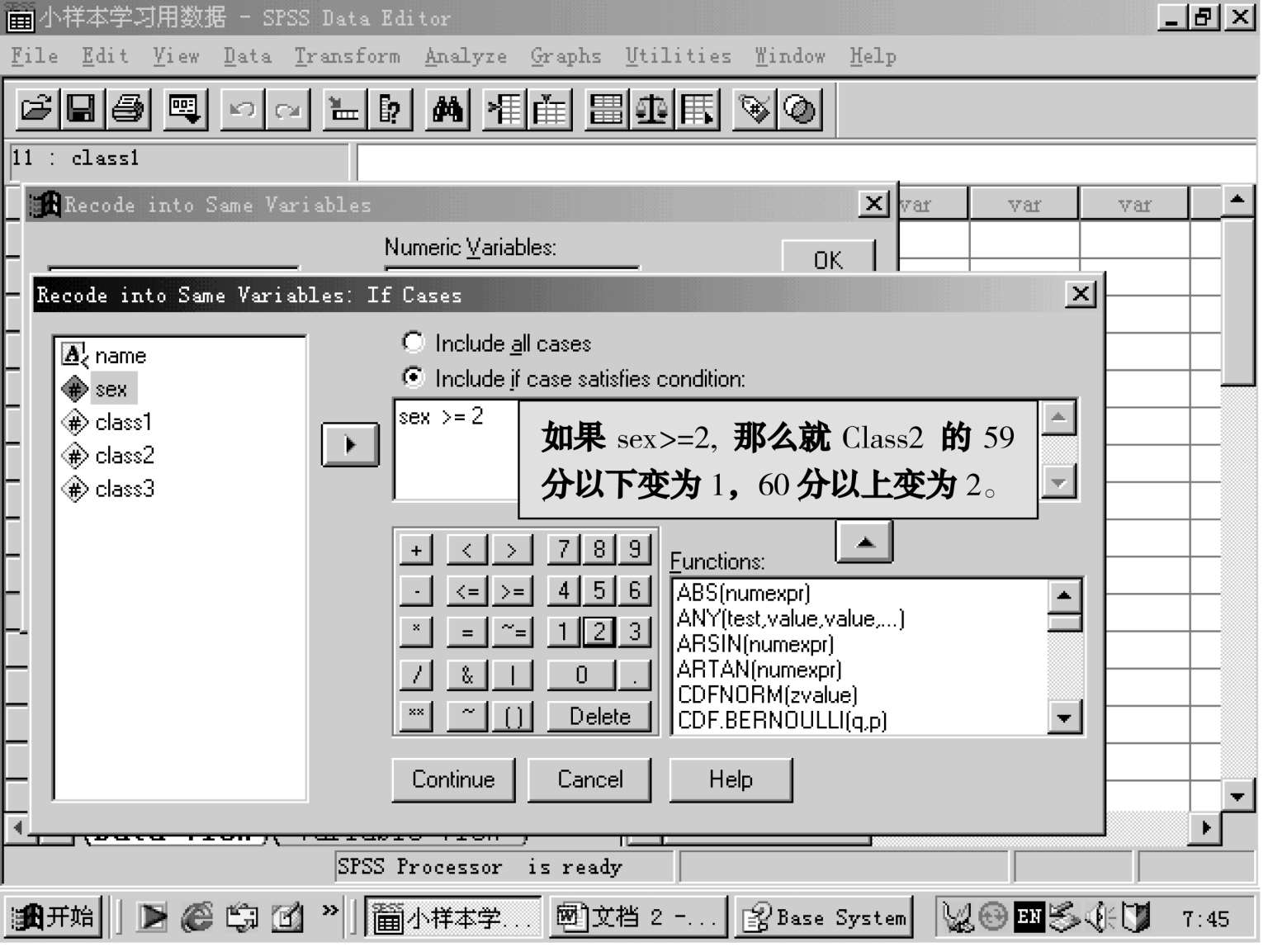The height and width of the screenshot is (952, 1268).
Task: Click condition box scroll up arrow
Action: [1059, 418]
